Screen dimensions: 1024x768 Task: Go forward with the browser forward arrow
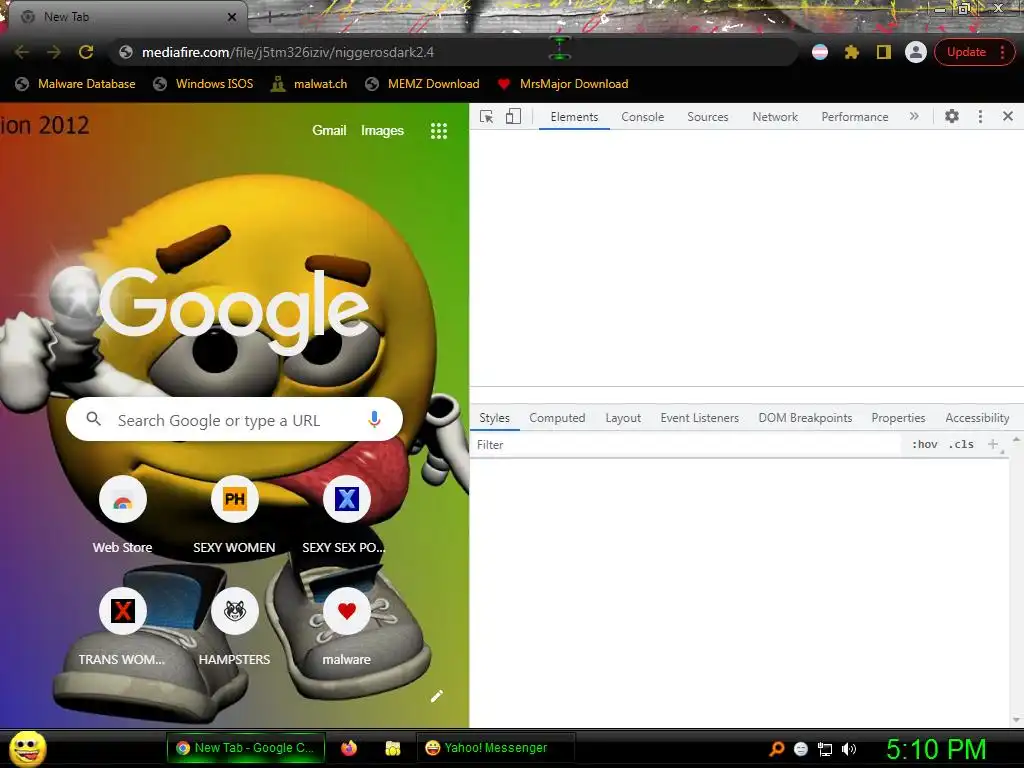pos(54,52)
